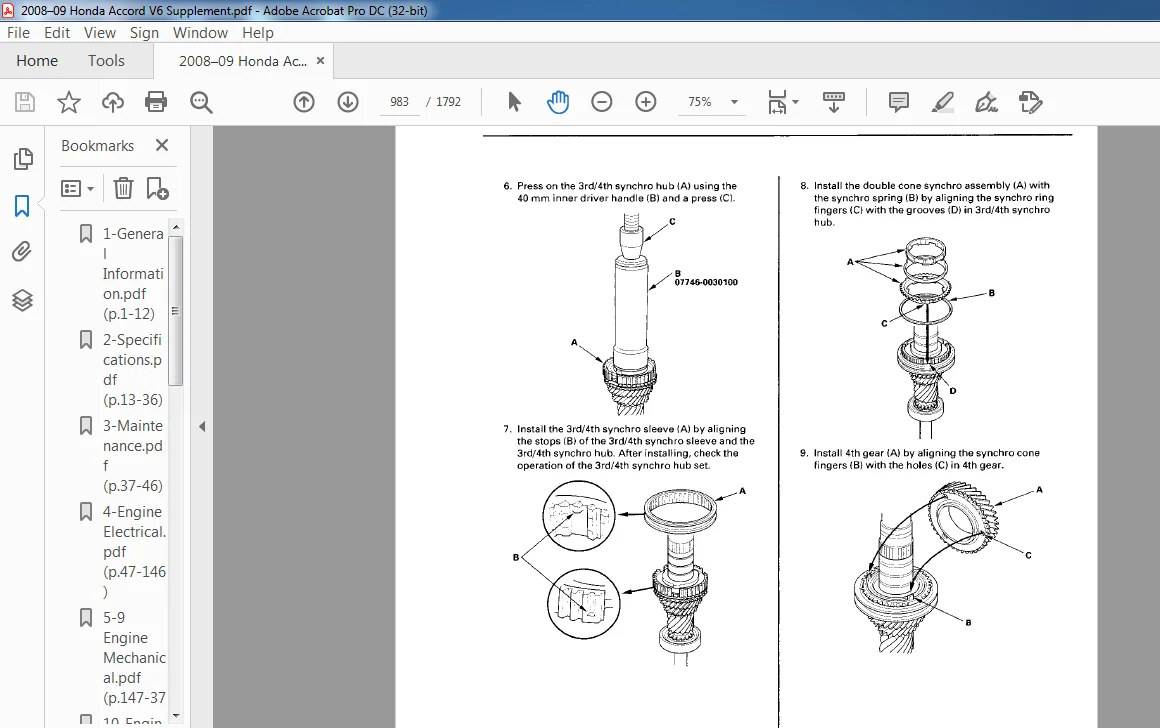Zoom out with the minus icon

pyautogui.click(x=601, y=102)
